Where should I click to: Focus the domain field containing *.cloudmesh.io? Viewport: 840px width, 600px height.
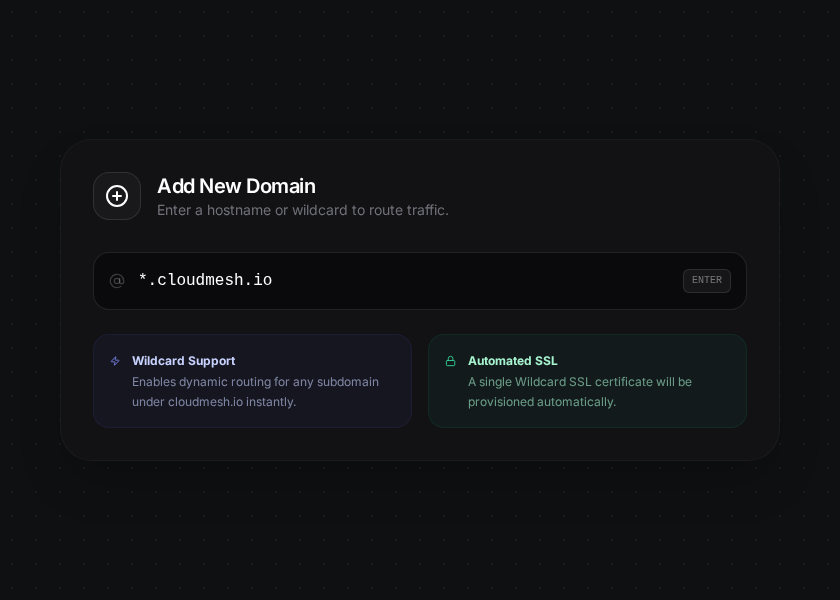[420, 281]
